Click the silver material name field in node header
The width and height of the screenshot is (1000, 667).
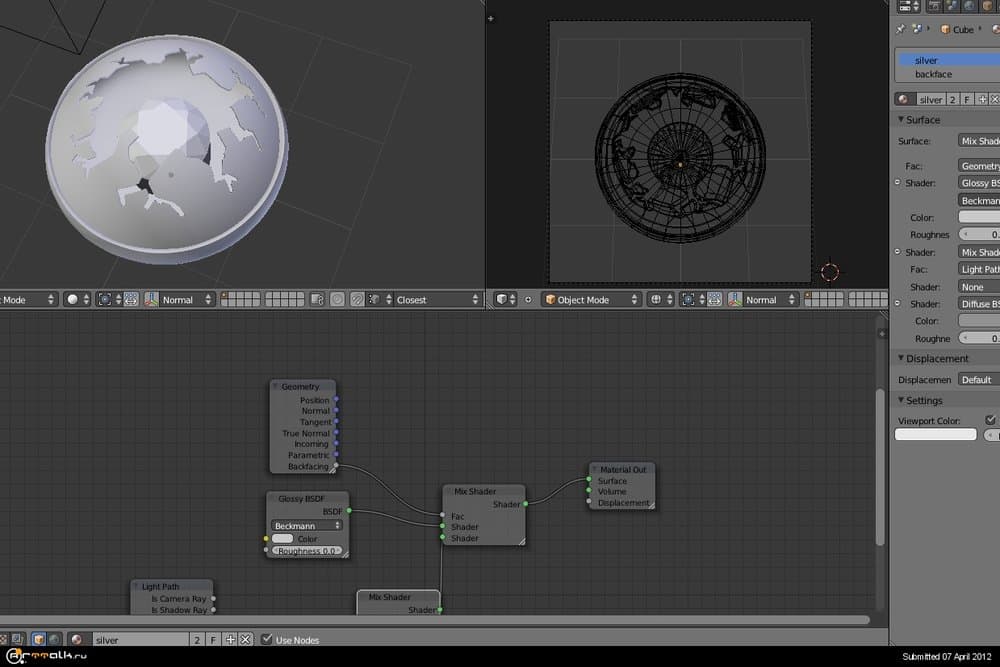pos(140,639)
